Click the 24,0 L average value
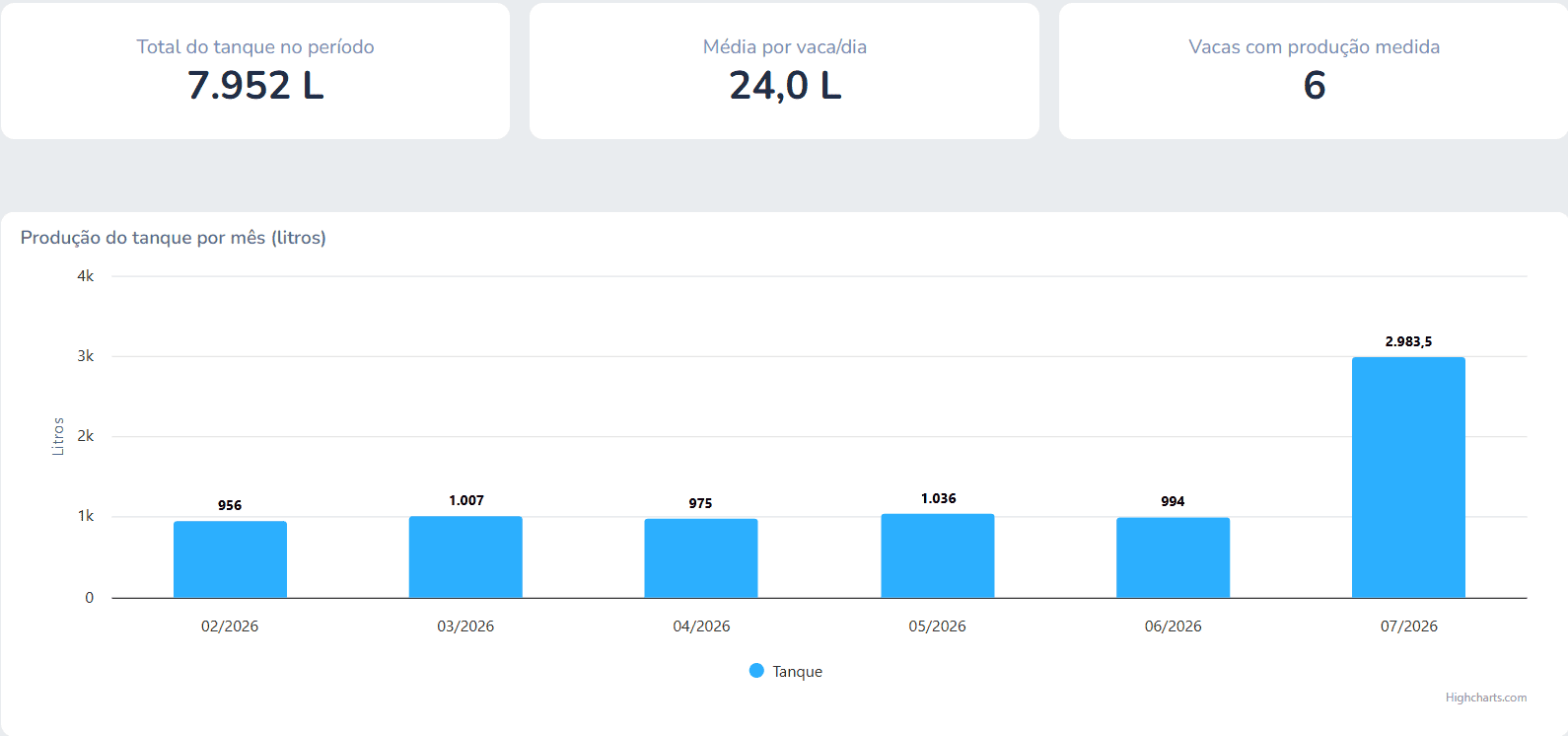1568x736 pixels. (785, 86)
